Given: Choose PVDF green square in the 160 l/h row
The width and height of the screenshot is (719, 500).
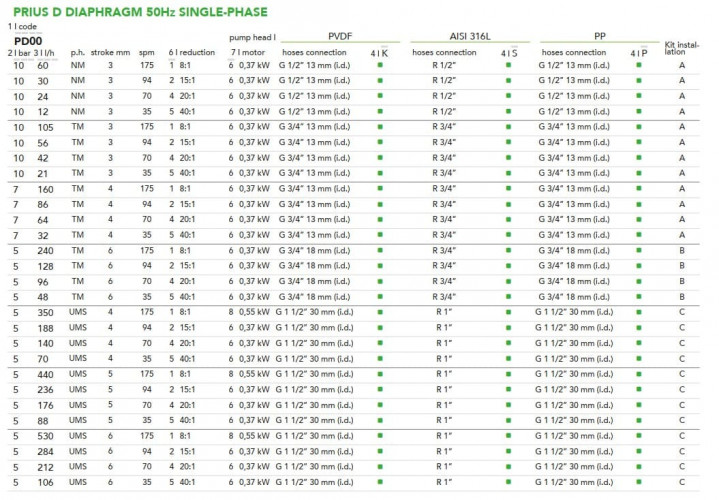Looking at the screenshot, I should click(380, 189).
